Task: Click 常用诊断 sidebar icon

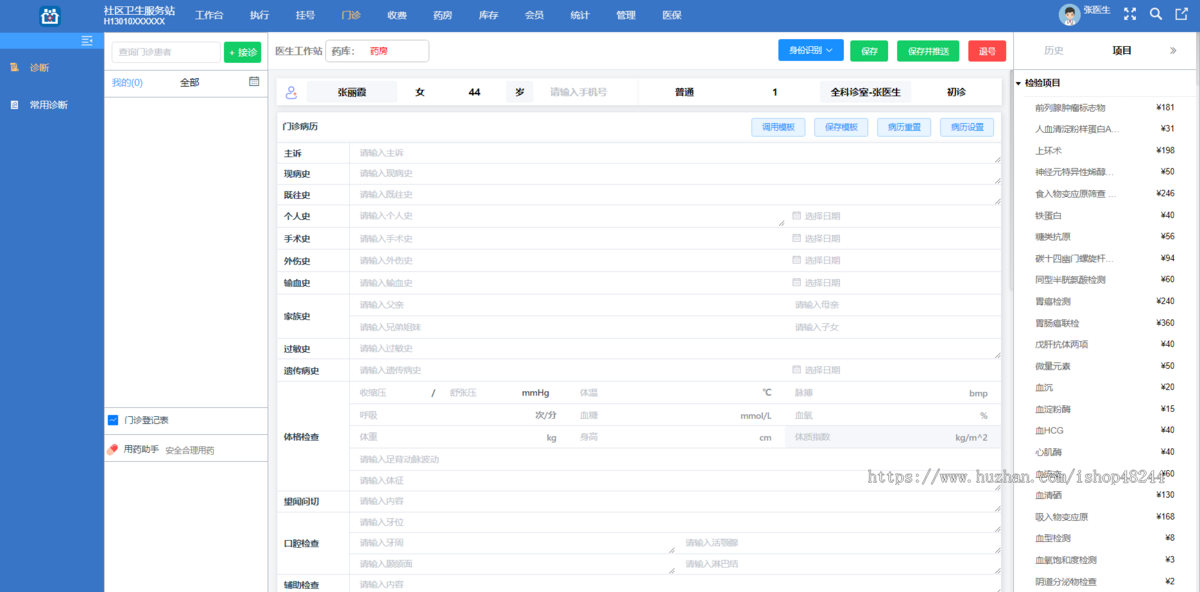Action: [15, 104]
